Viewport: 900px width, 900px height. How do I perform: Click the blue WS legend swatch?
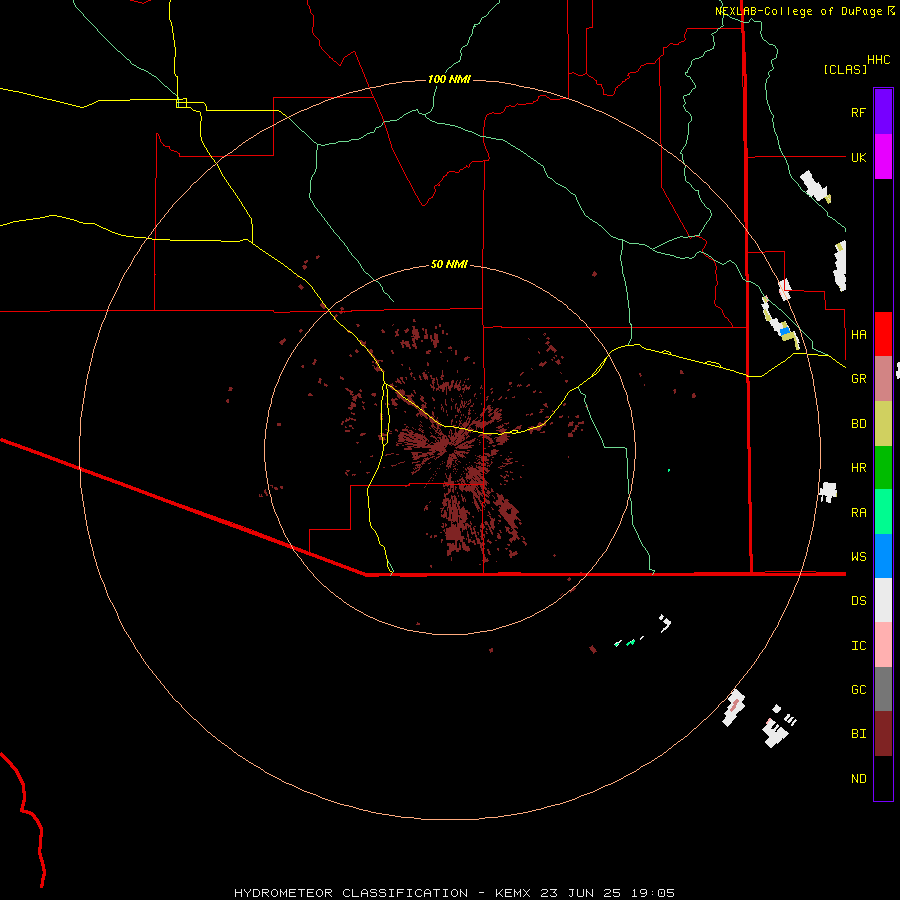click(x=883, y=556)
